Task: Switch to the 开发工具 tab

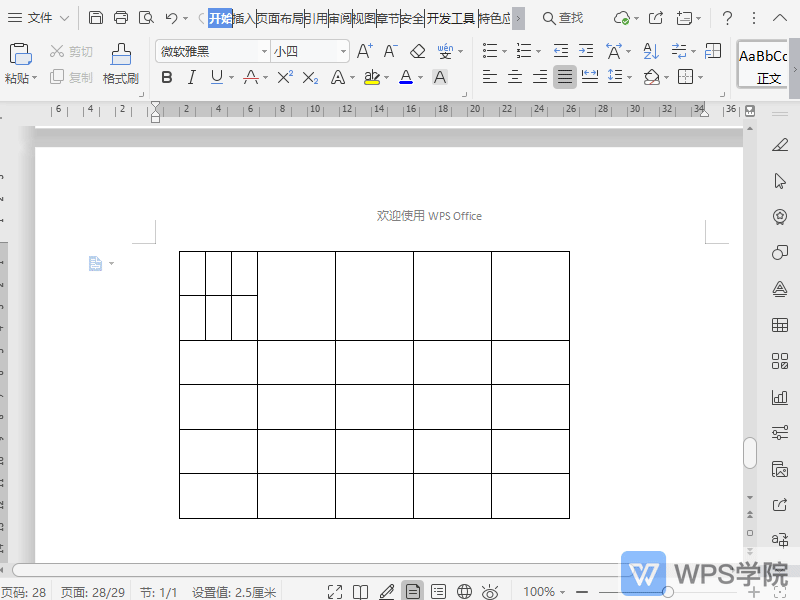Action: [451, 18]
